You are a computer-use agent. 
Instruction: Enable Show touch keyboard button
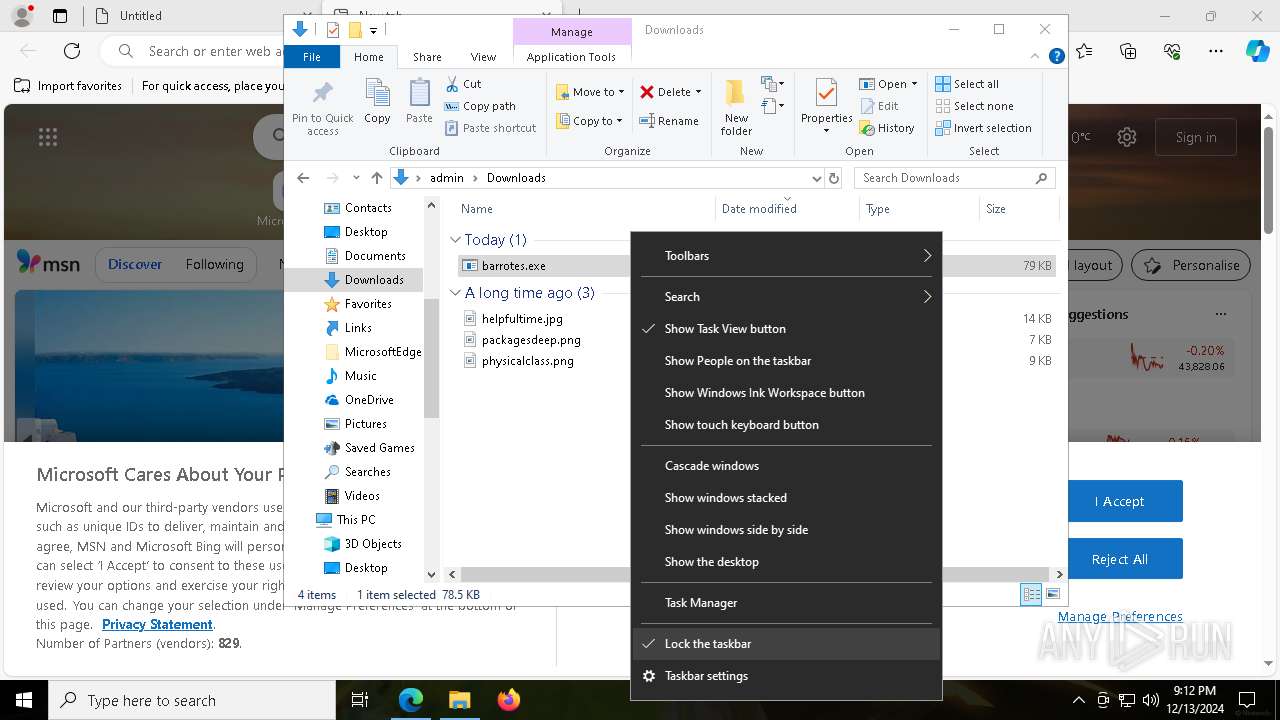click(787, 425)
